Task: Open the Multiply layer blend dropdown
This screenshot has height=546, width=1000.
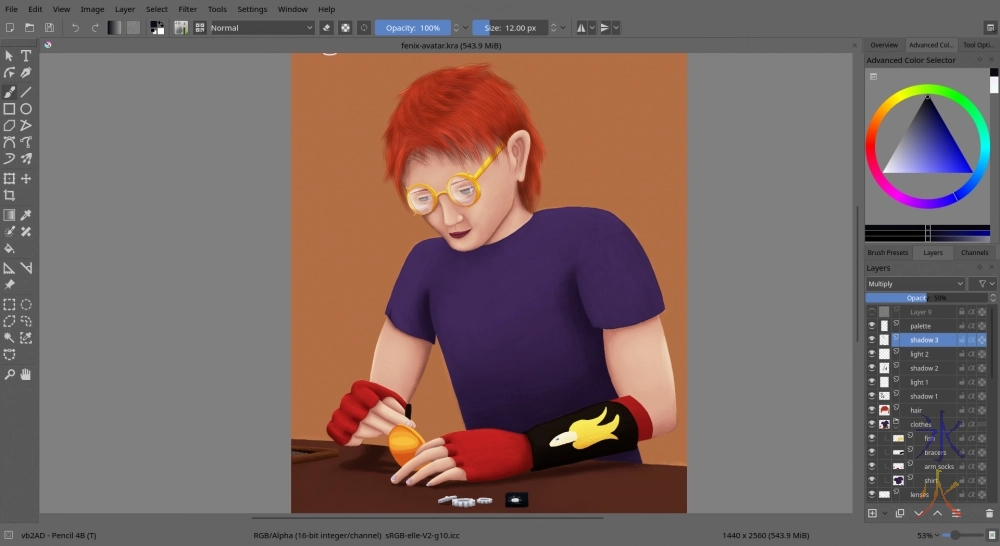Action: [915, 284]
